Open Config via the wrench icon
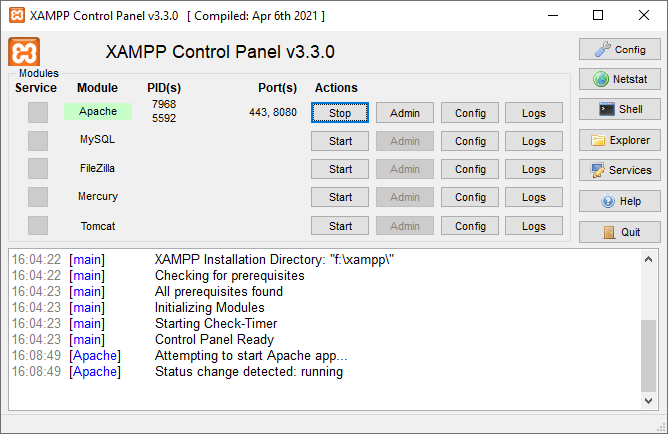The width and height of the screenshot is (668, 434). (x=602, y=49)
